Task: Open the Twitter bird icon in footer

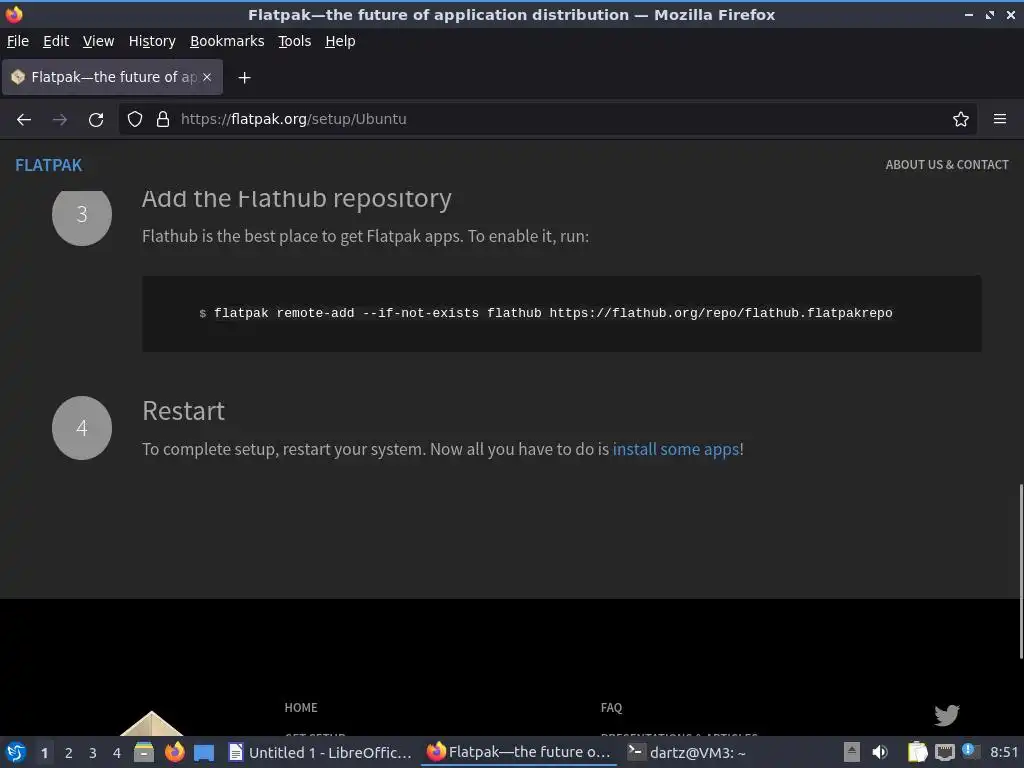Action: pyautogui.click(x=946, y=715)
